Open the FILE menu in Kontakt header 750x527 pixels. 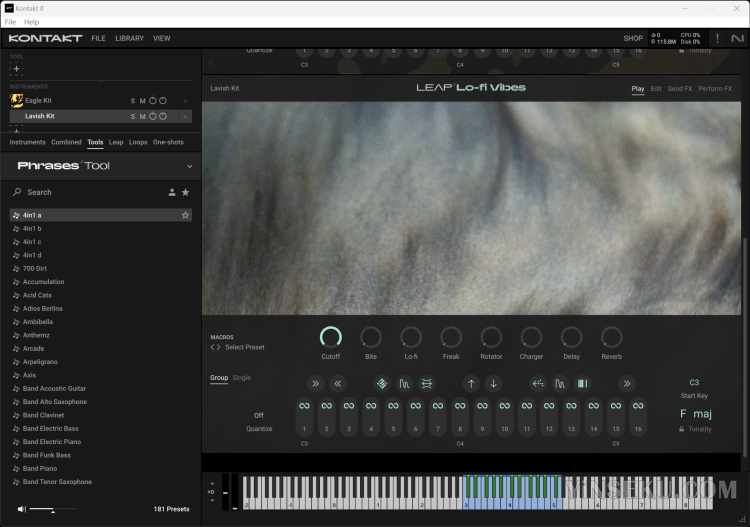(98, 38)
